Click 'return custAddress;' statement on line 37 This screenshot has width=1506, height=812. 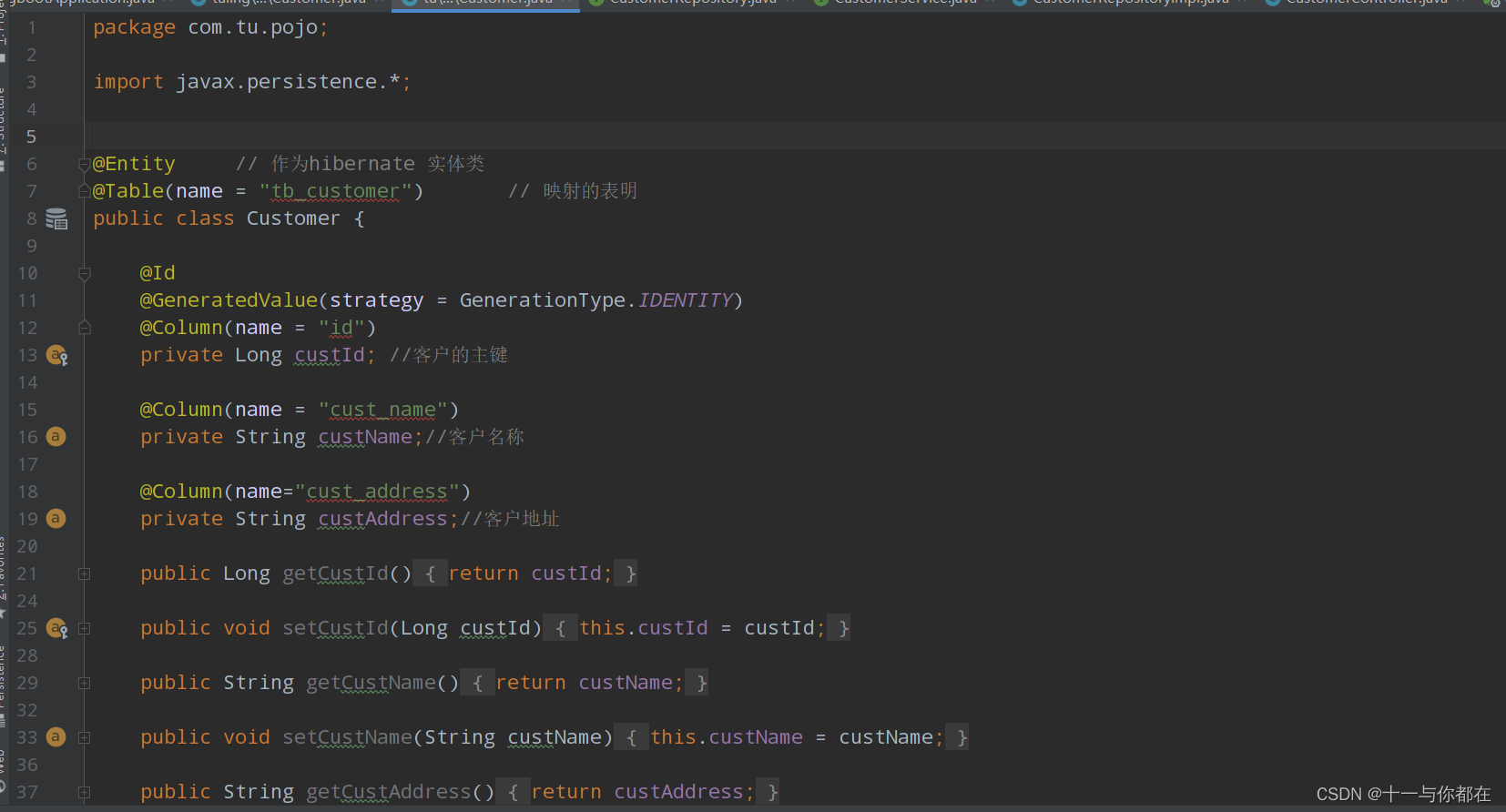pyautogui.click(x=643, y=792)
